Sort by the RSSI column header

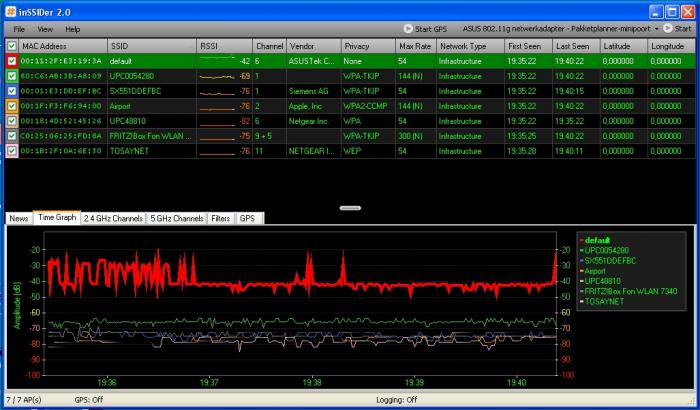pos(224,46)
